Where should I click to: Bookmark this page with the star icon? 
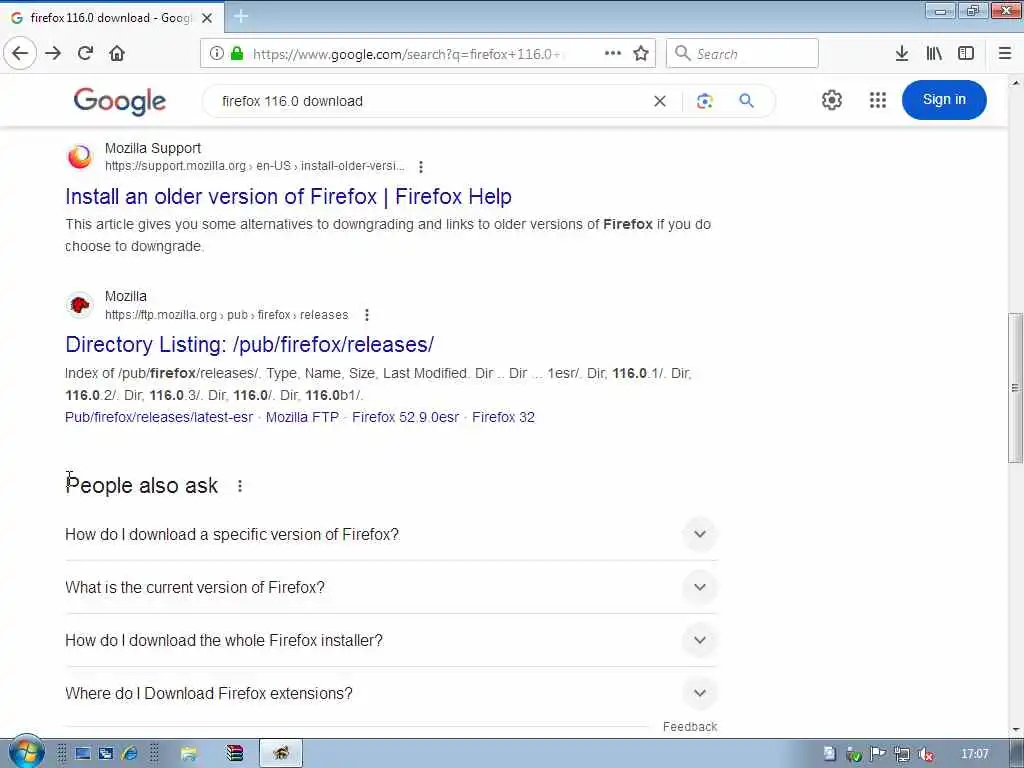[641, 54]
